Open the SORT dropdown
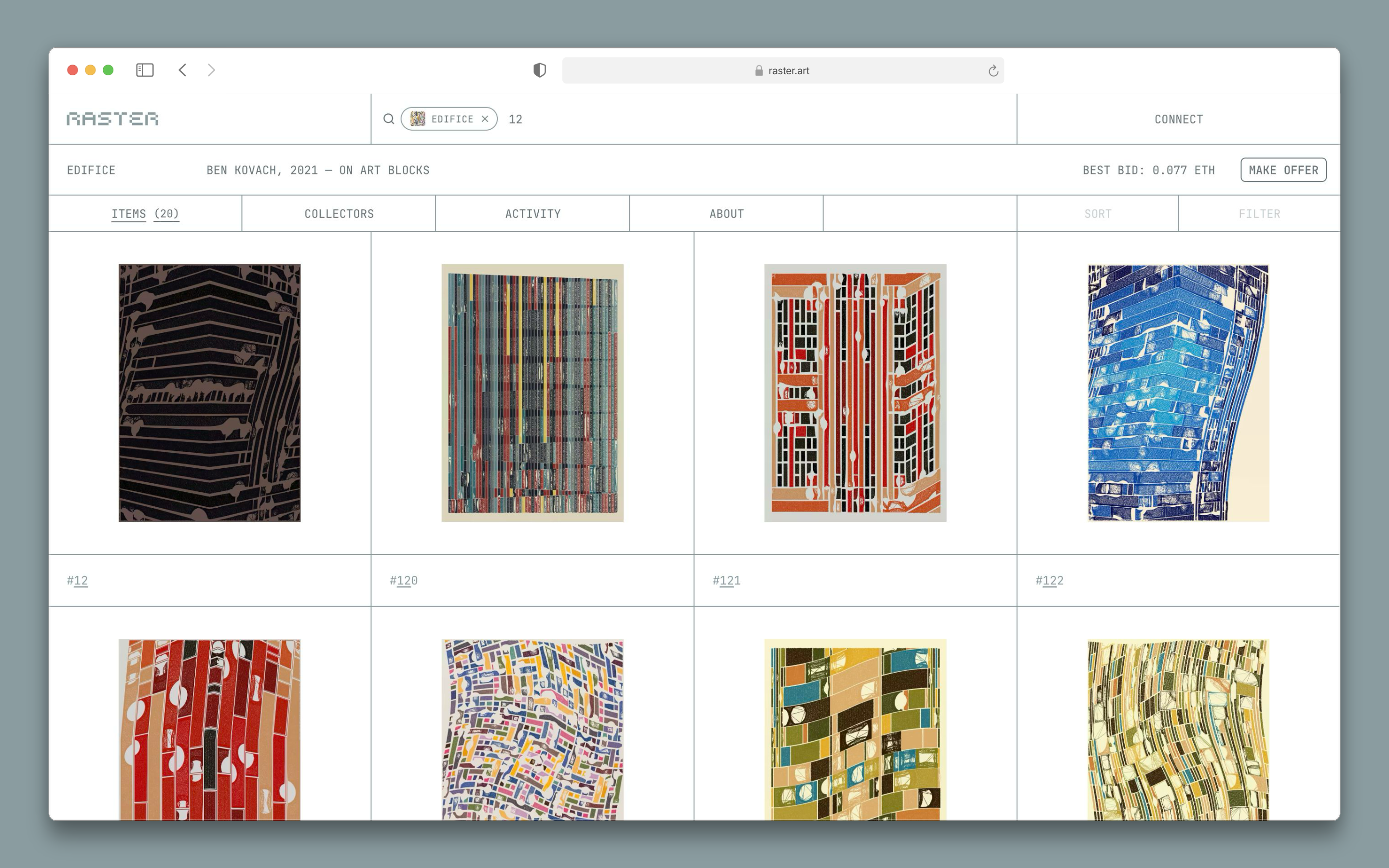1389x868 pixels. click(x=1097, y=214)
